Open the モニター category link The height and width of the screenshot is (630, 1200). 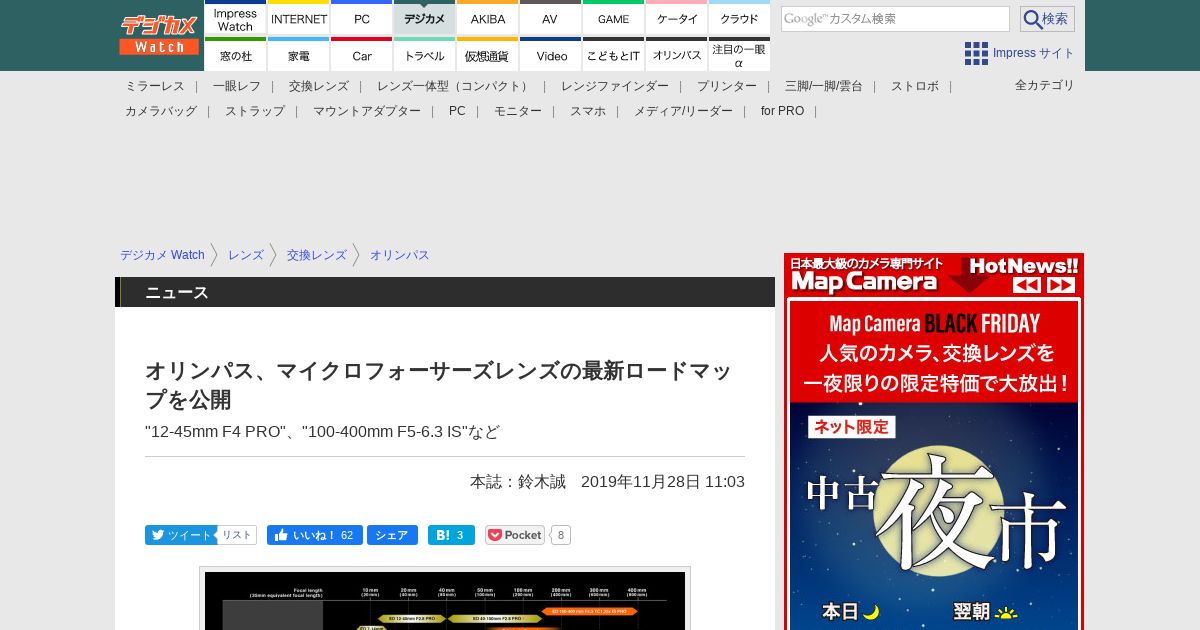coord(518,111)
